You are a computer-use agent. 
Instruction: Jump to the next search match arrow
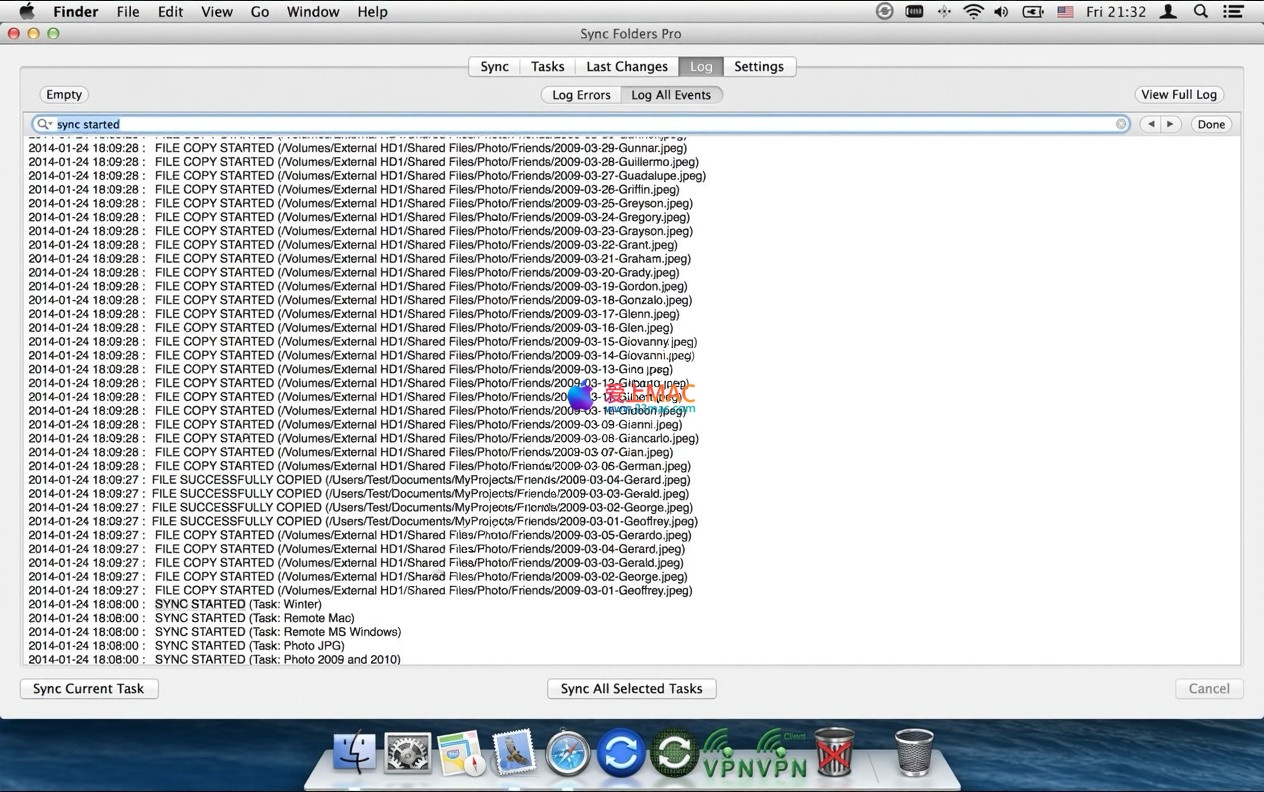[x=1171, y=124]
